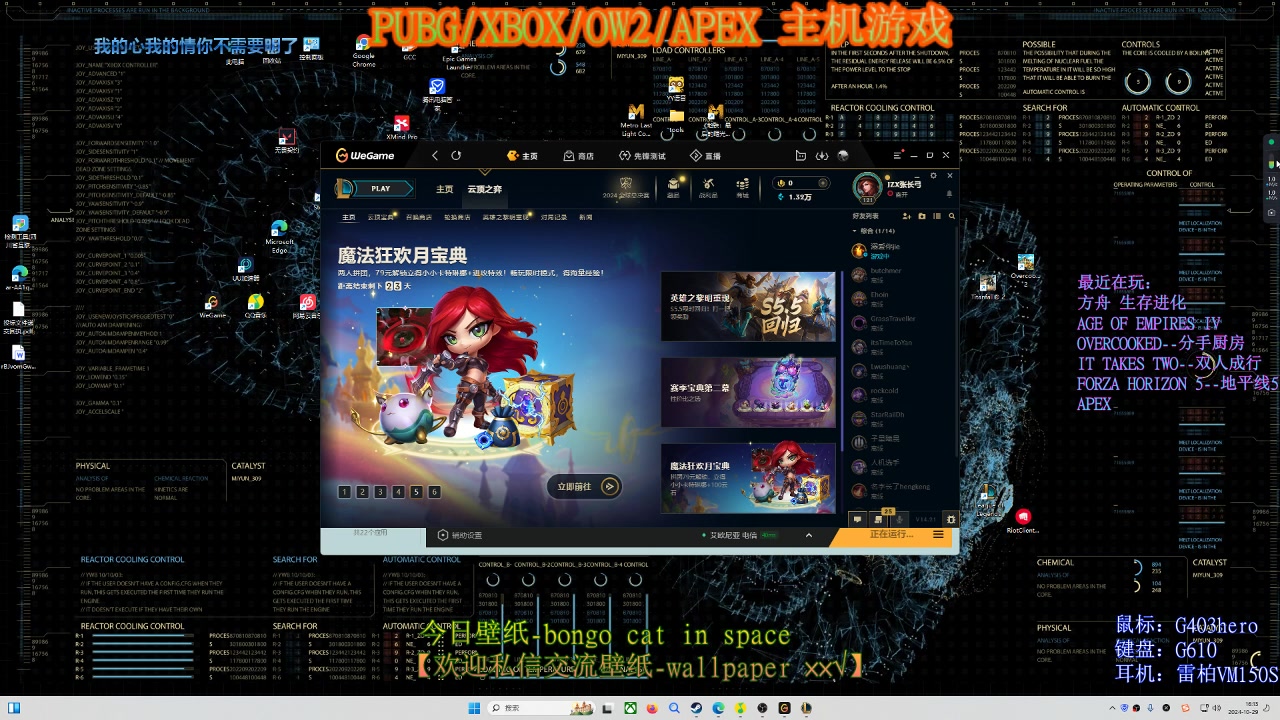Select 对局记录 sub-navigation item

pos(554,217)
